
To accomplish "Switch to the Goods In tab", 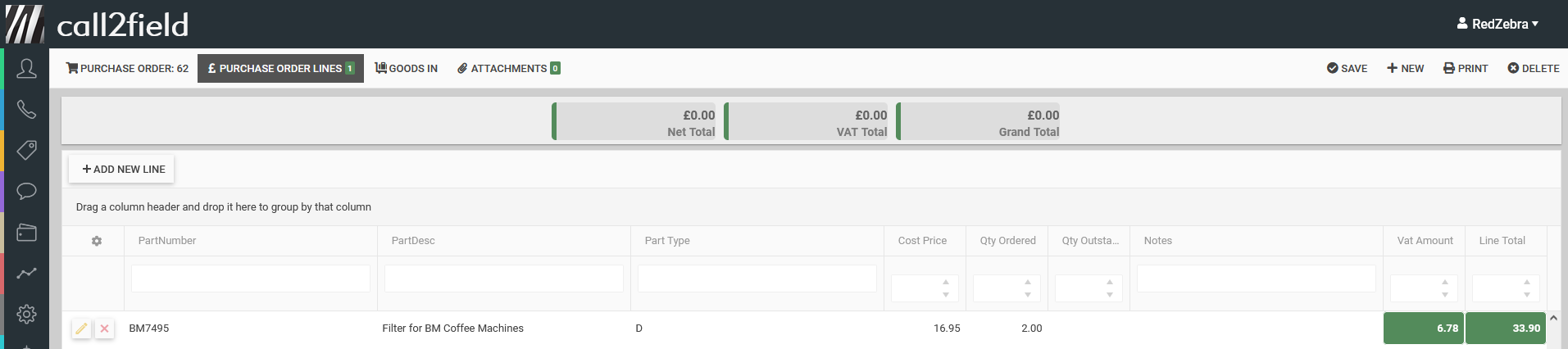I will [407, 69].
